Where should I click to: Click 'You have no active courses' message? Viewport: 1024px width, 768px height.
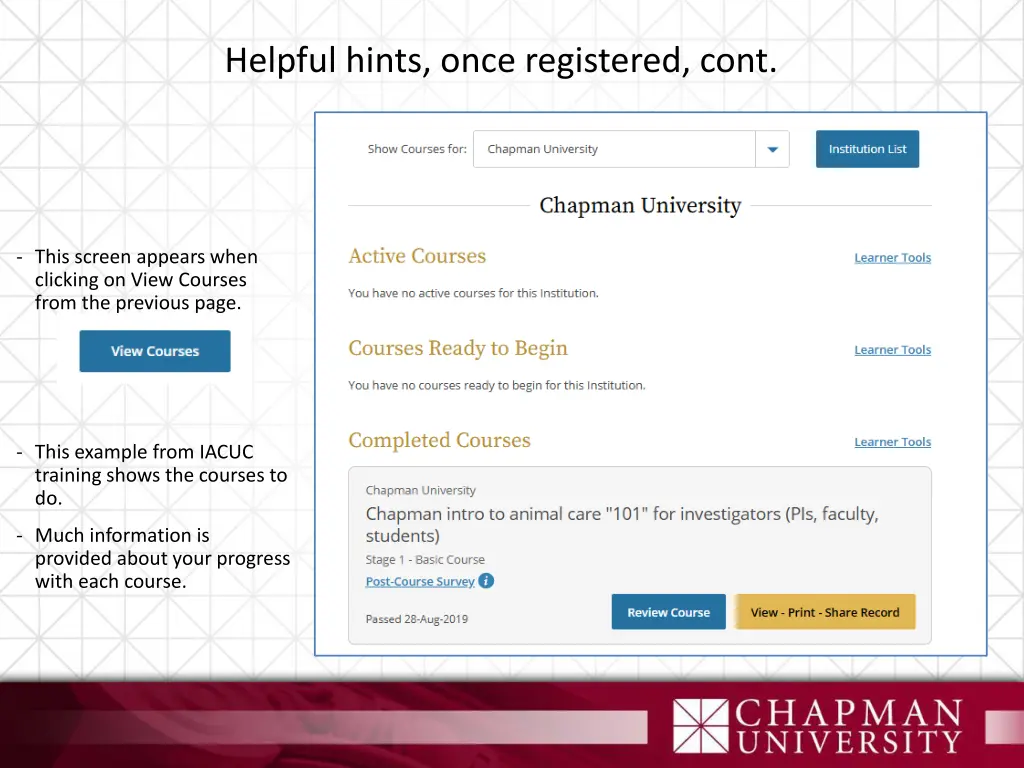(473, 293)
